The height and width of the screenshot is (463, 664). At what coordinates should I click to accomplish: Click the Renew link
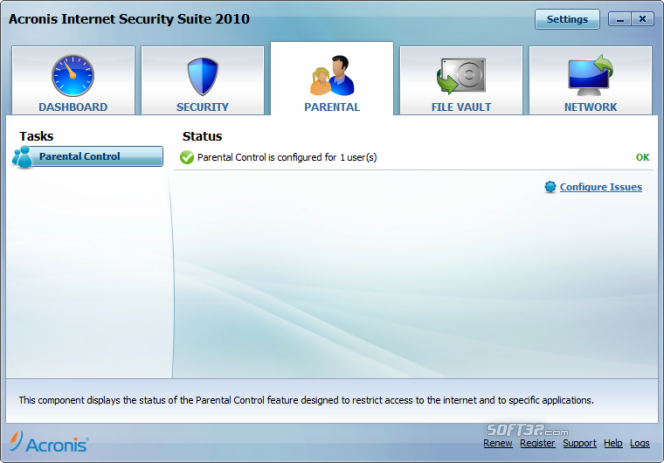click(498, 443)
